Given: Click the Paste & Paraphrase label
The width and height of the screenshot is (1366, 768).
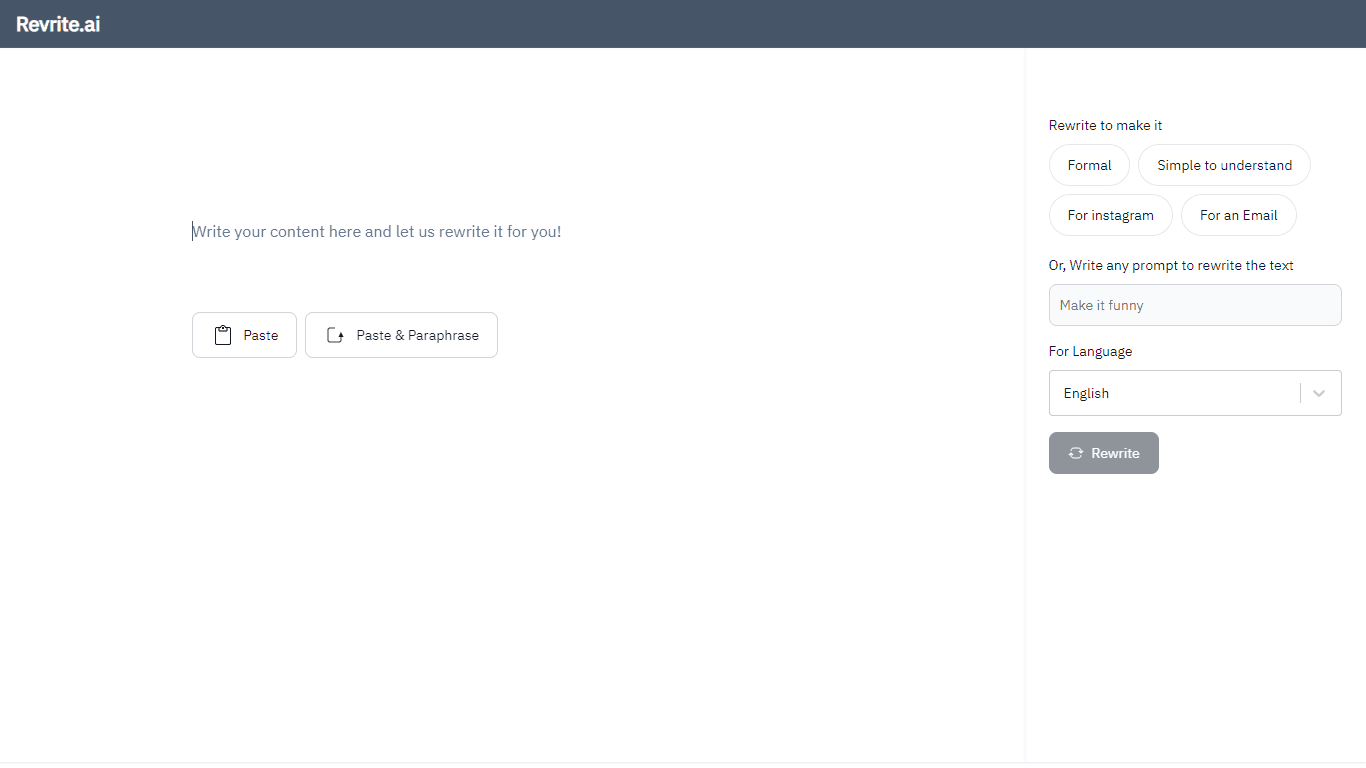Looking at the screenshot, I should [x=418, y=336].
